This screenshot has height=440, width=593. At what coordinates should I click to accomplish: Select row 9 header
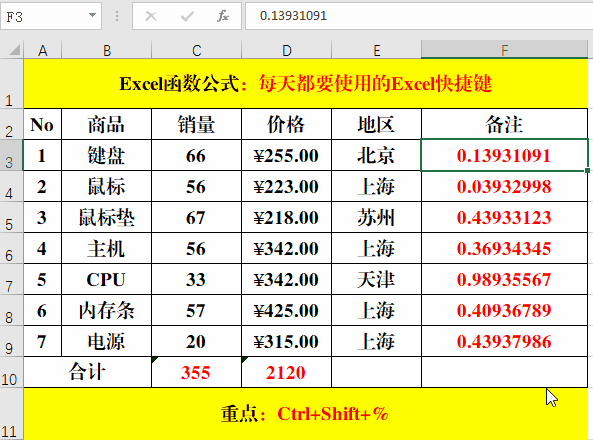click(11, 341)
